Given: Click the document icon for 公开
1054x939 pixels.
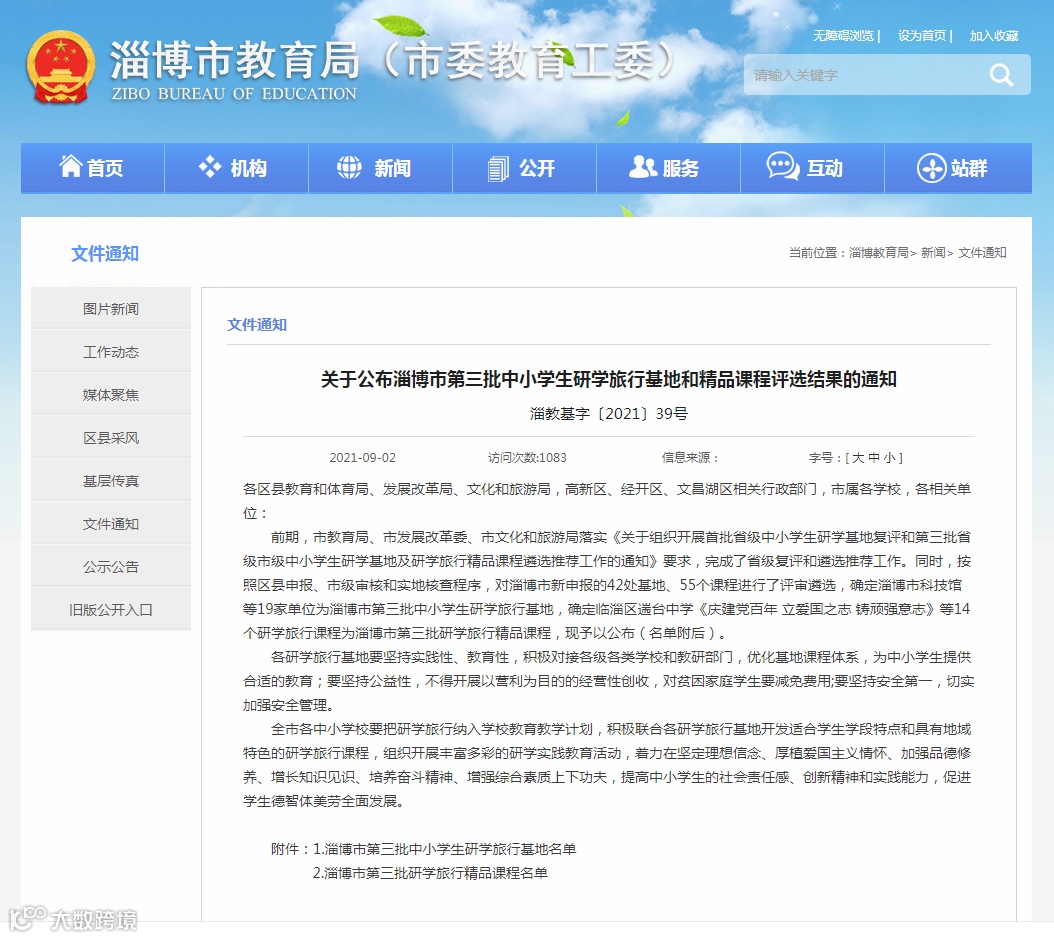Looking at the screenshot, I should tap(498, 168).
